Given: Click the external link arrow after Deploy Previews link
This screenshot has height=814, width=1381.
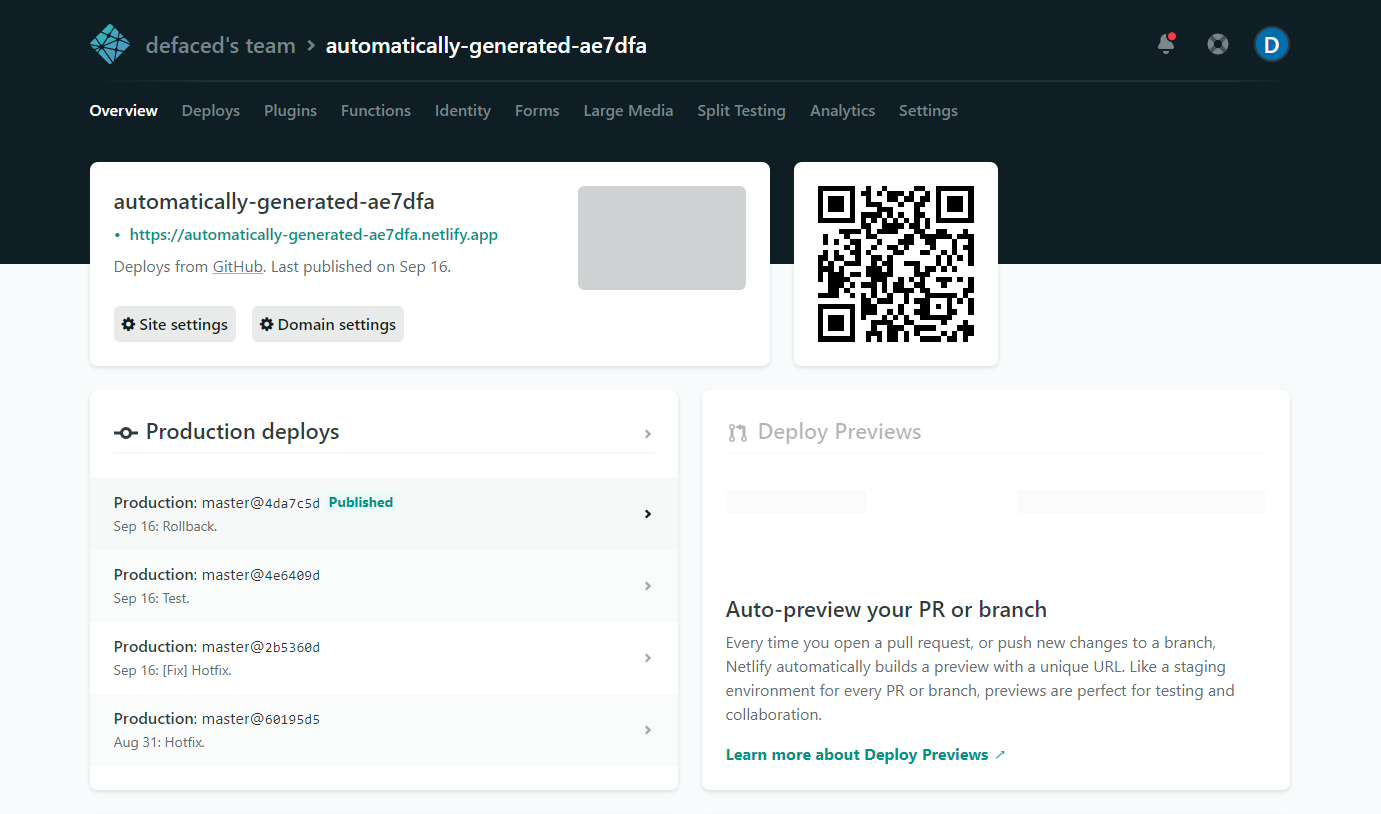Looking at the screenshot, I should (x=999, y=754).
